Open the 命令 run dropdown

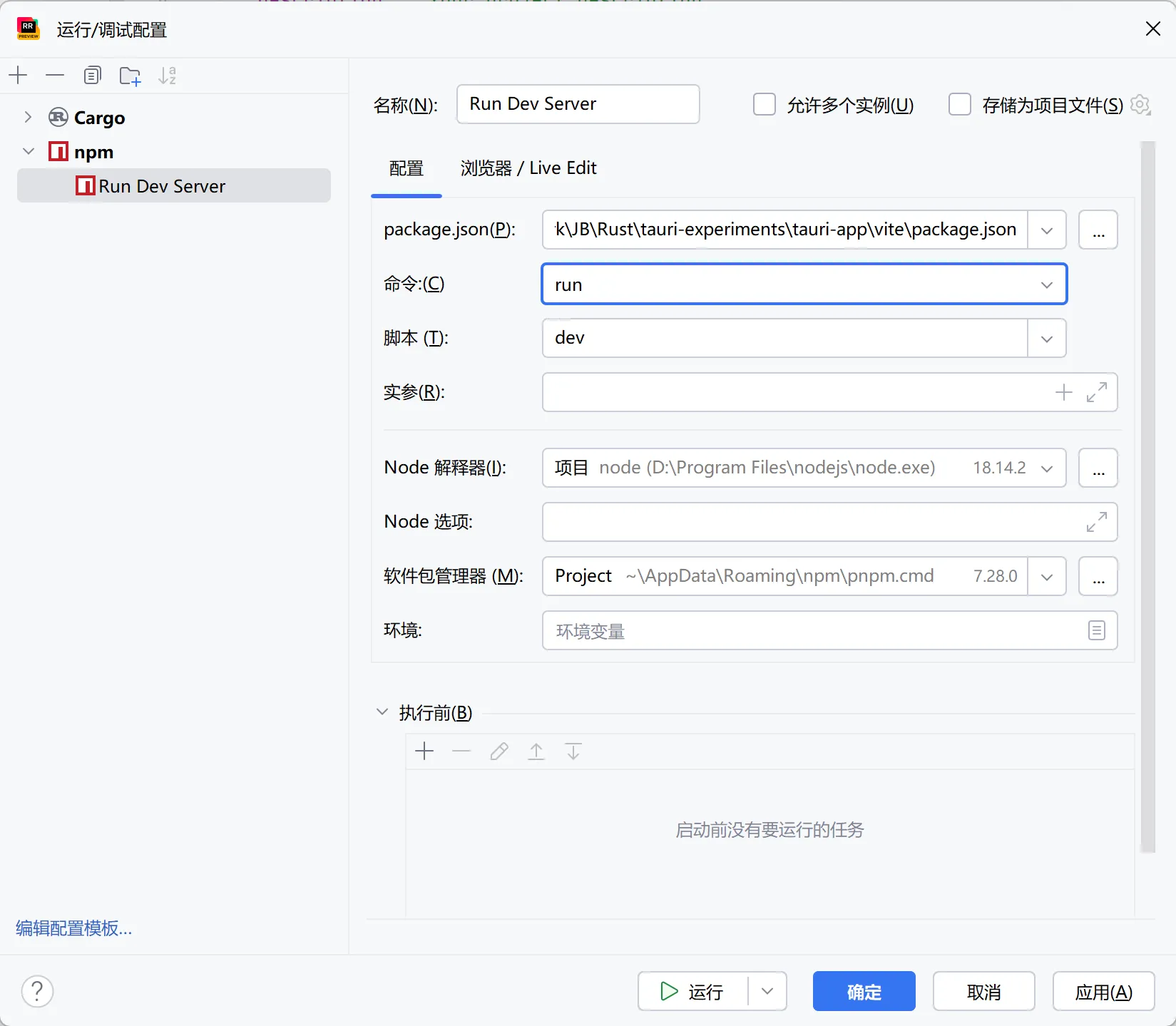1046,284
